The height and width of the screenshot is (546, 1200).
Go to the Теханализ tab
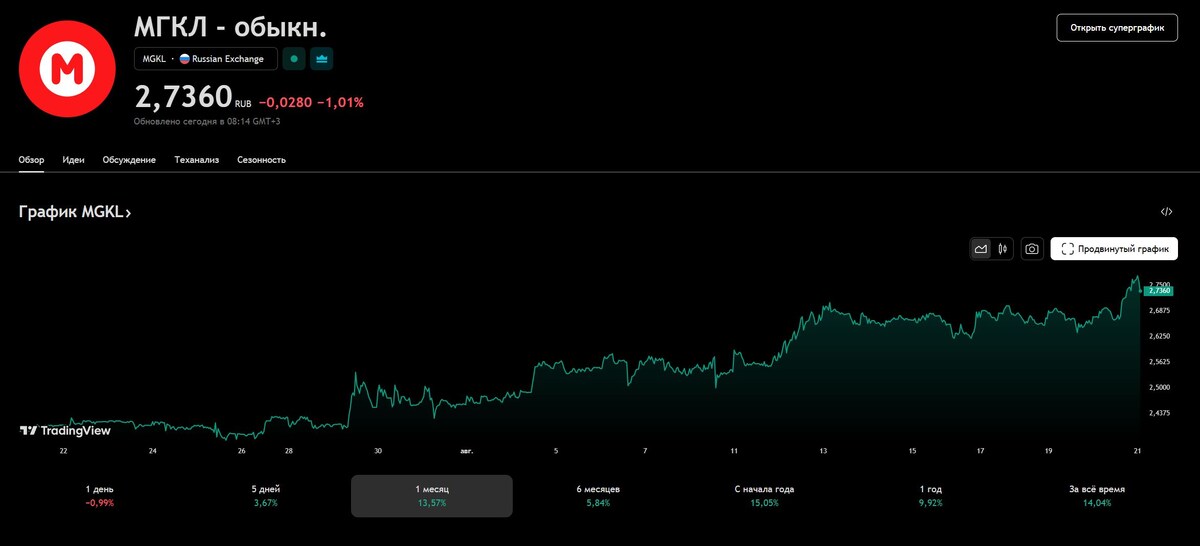click(196, 160)
